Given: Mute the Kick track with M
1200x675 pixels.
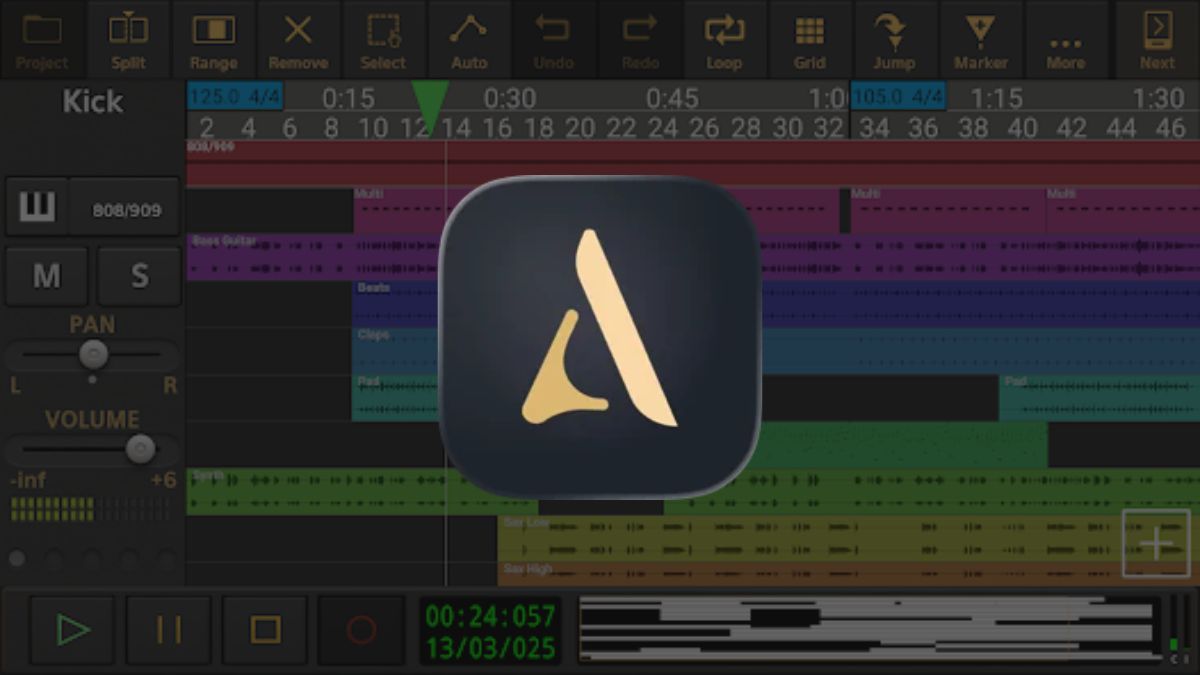Looking at the screenshot, I should point(46,276).
